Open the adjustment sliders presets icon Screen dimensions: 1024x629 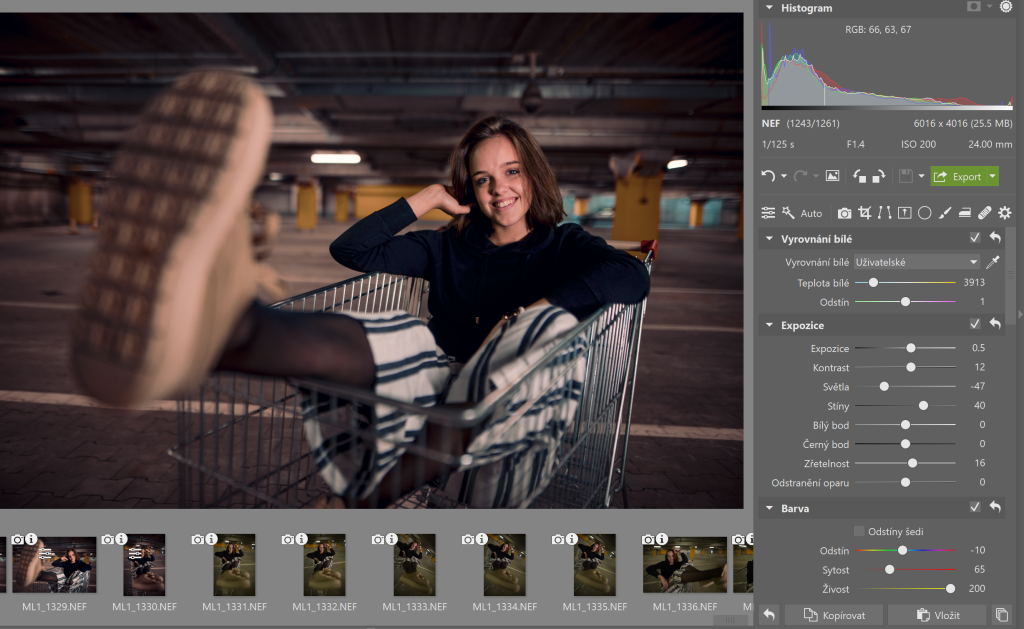(x=768, y=213)
